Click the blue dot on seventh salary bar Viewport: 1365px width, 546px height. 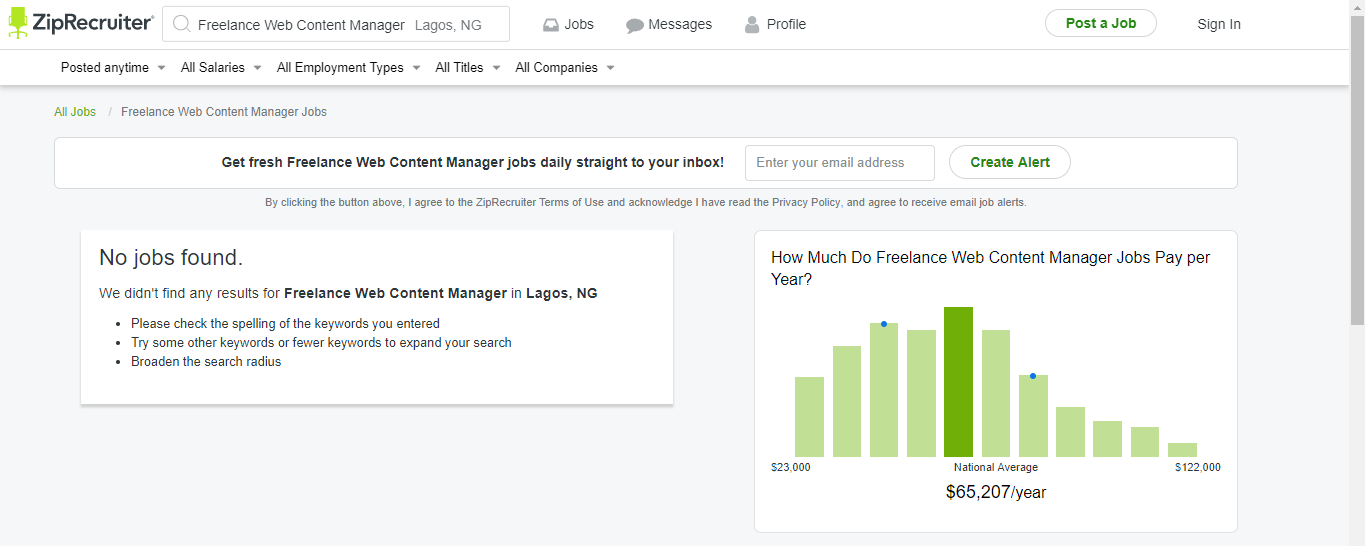(x=1033, y=376)
